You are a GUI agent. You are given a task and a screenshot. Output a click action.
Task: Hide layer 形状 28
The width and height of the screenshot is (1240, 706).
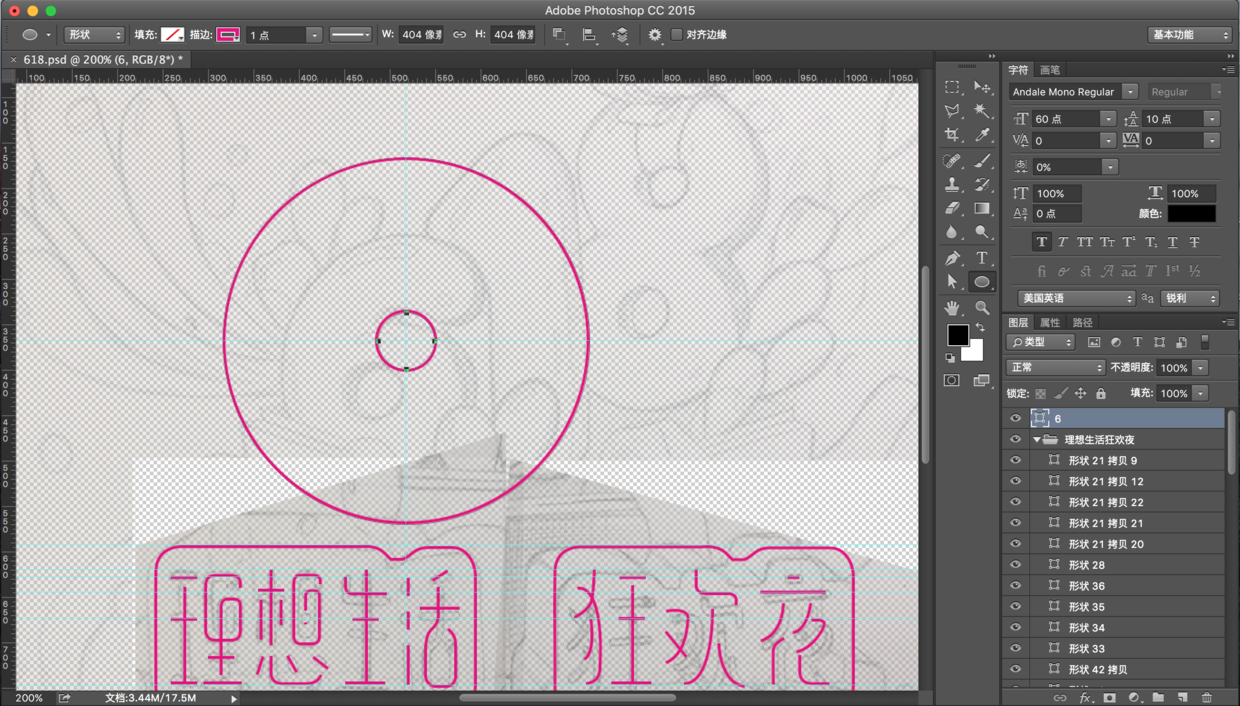click(1015, 565)
